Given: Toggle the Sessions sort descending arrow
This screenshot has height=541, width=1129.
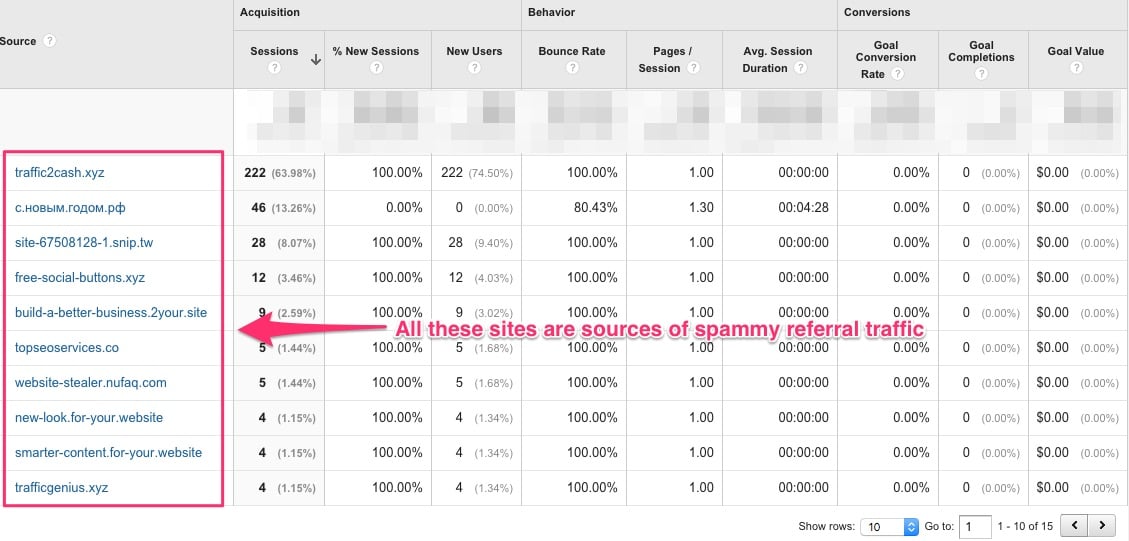Looking at the screenshot, I should [316, 60].
